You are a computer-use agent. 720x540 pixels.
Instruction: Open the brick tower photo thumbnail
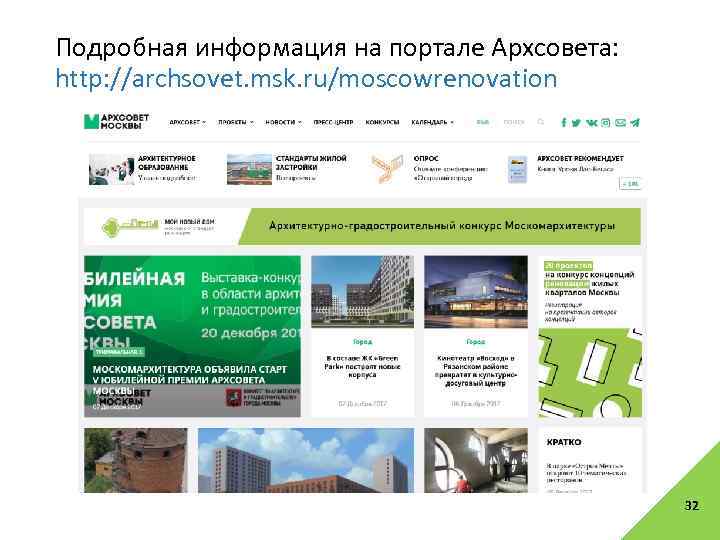click(136, 460)
